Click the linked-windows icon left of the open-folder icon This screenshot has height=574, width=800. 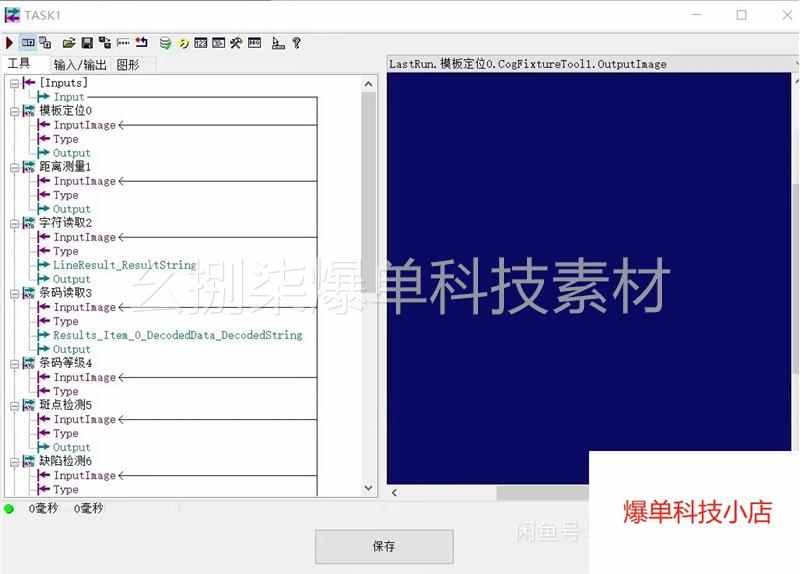tap(45, 43)
